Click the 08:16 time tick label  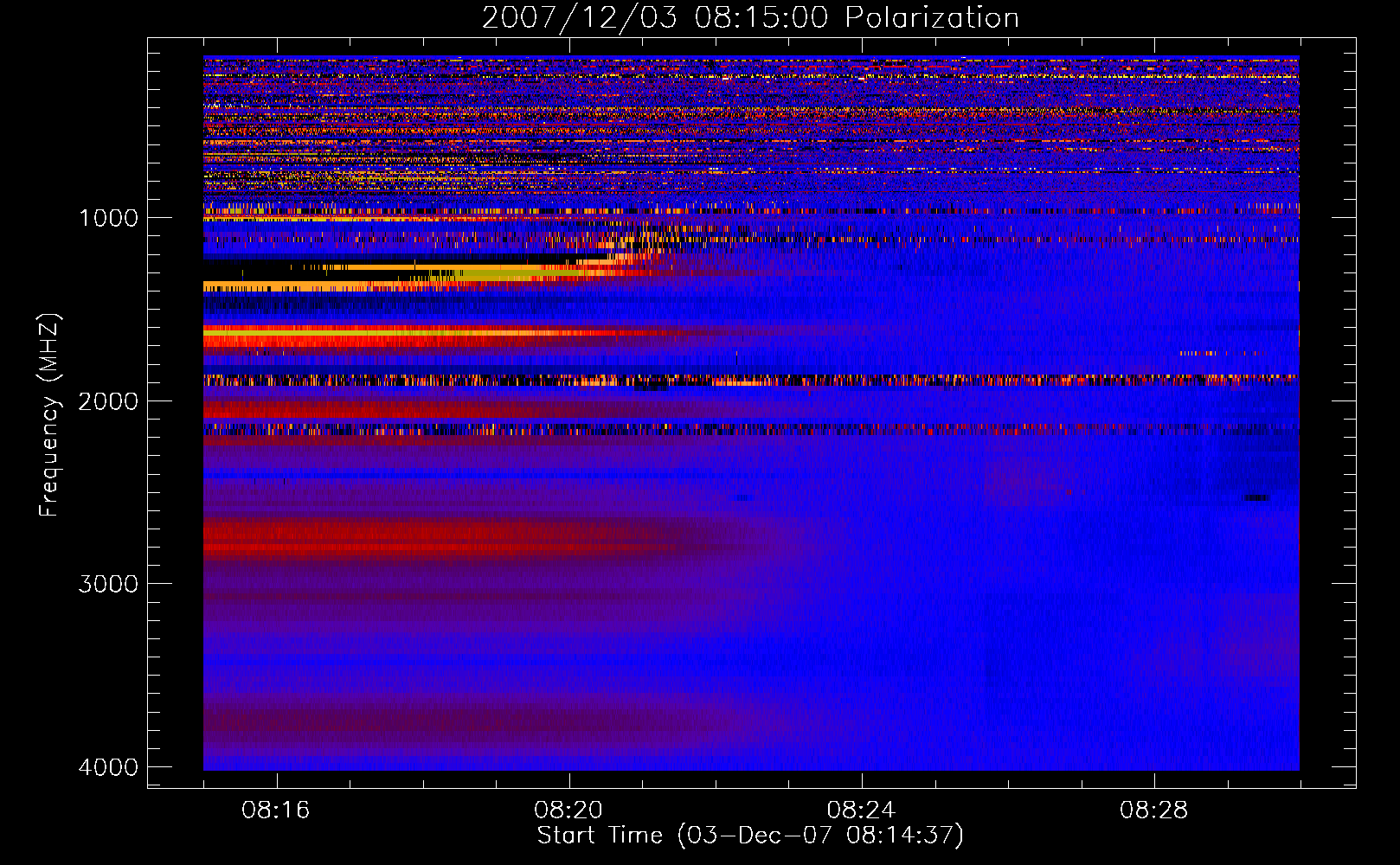click(x=276, y=811)
